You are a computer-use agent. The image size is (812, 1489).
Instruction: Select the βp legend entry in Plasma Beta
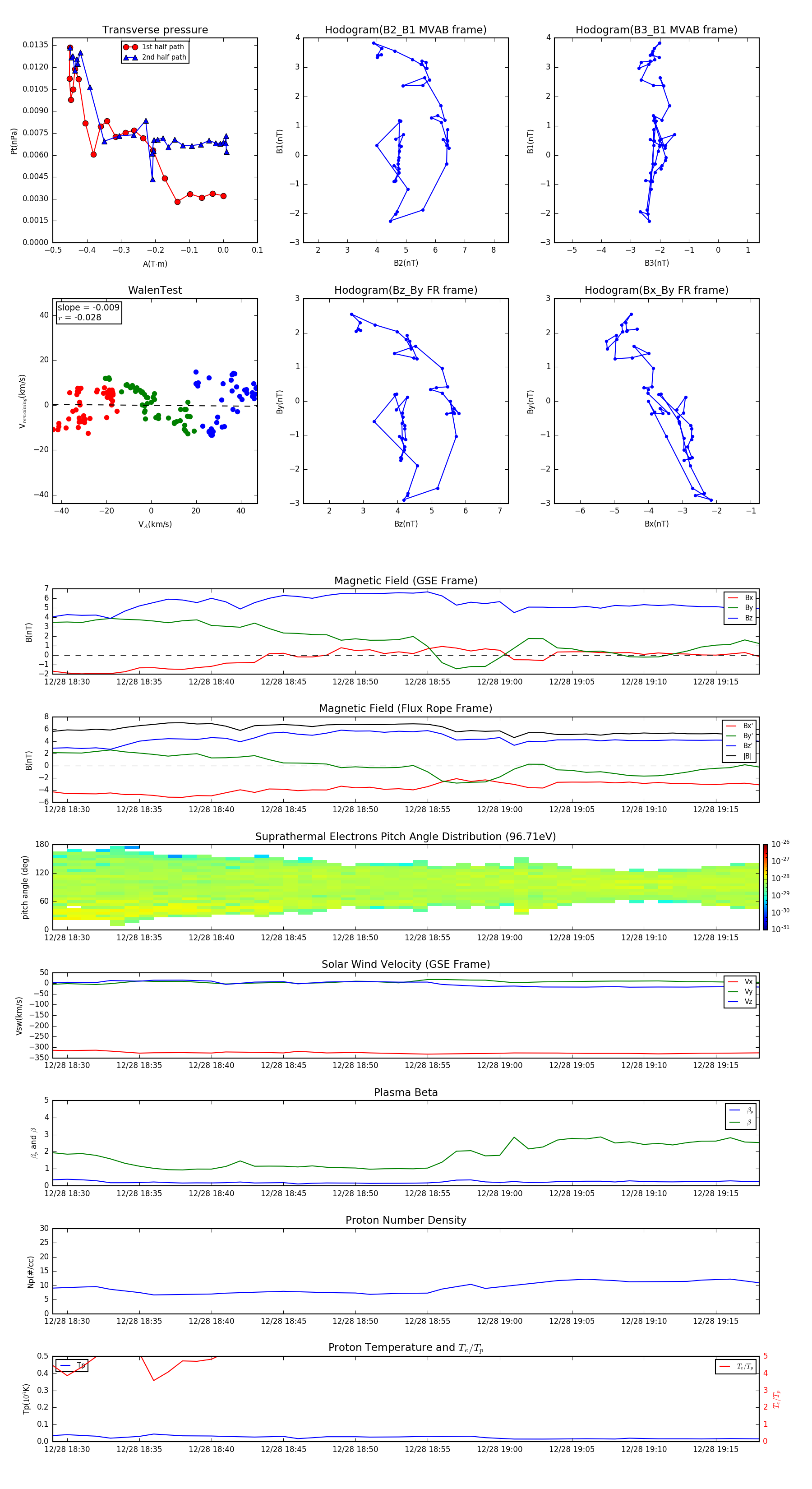pyautogui.click(x=742, y=1110)
